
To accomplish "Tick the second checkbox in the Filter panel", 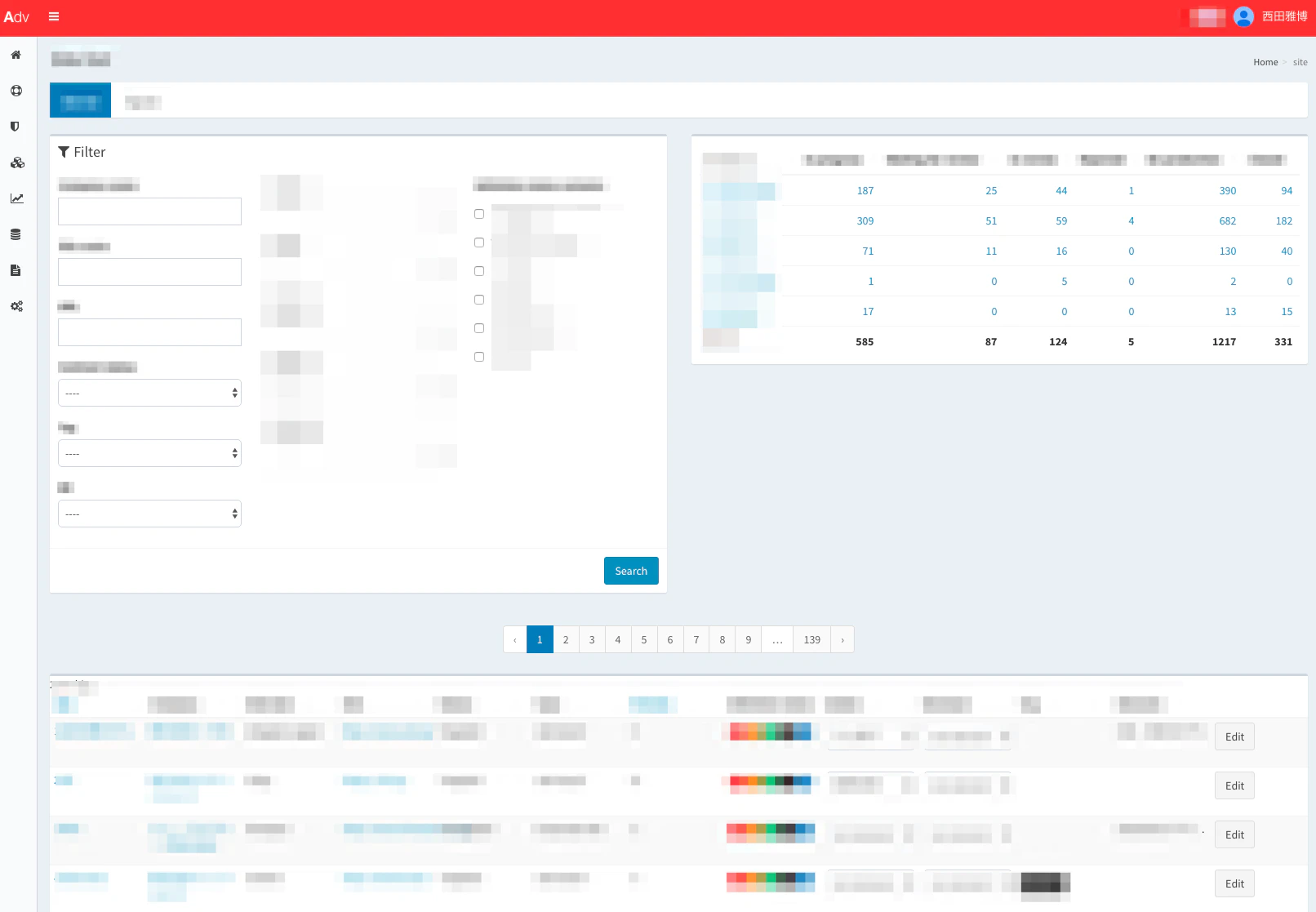I will (x=479, y=242).
